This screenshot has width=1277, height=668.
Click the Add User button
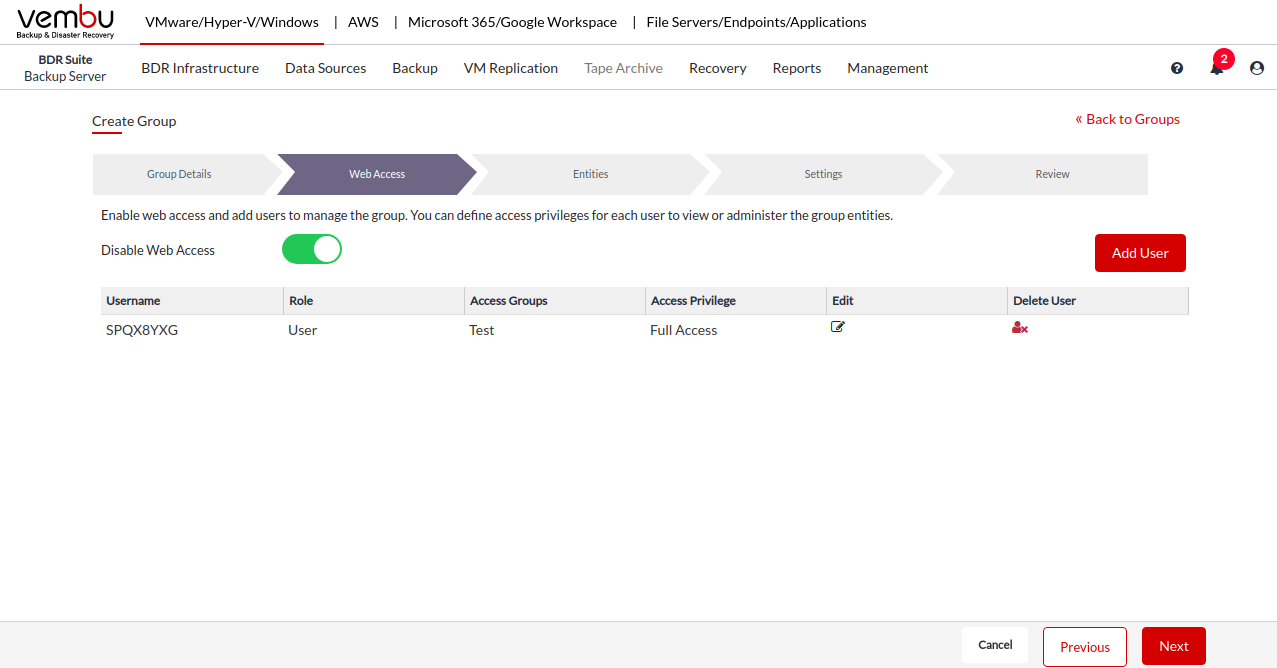1140,253
